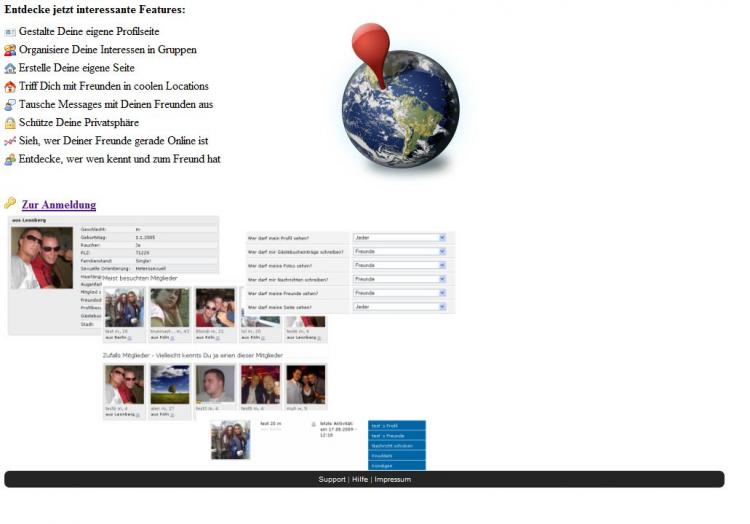This screenshot has width=750, height=524.
Task: Open the Impressum link in the footer
Action: tap(393, 479)
